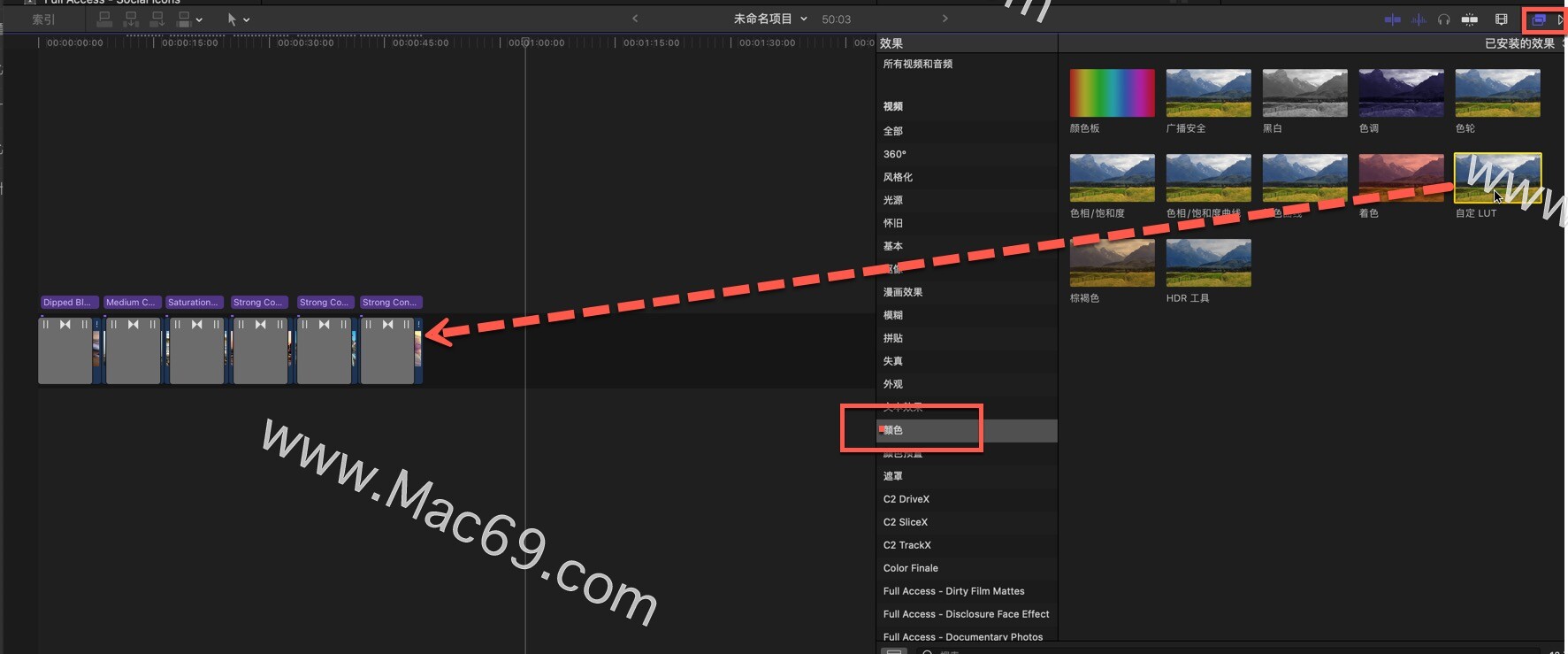Select the 色轮 color wheels effect
Viewport: 1568px width, 654px height.
(1497, 93)
